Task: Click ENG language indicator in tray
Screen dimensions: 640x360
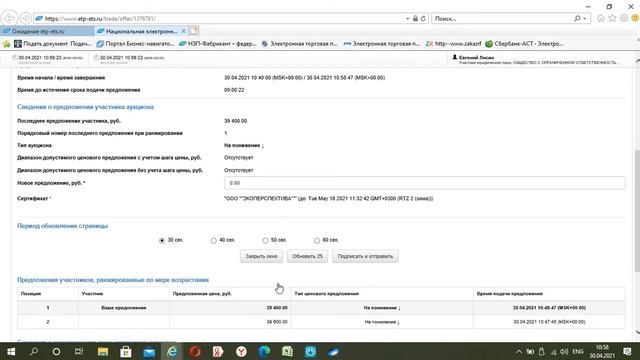Action: [x=578, y=351]
